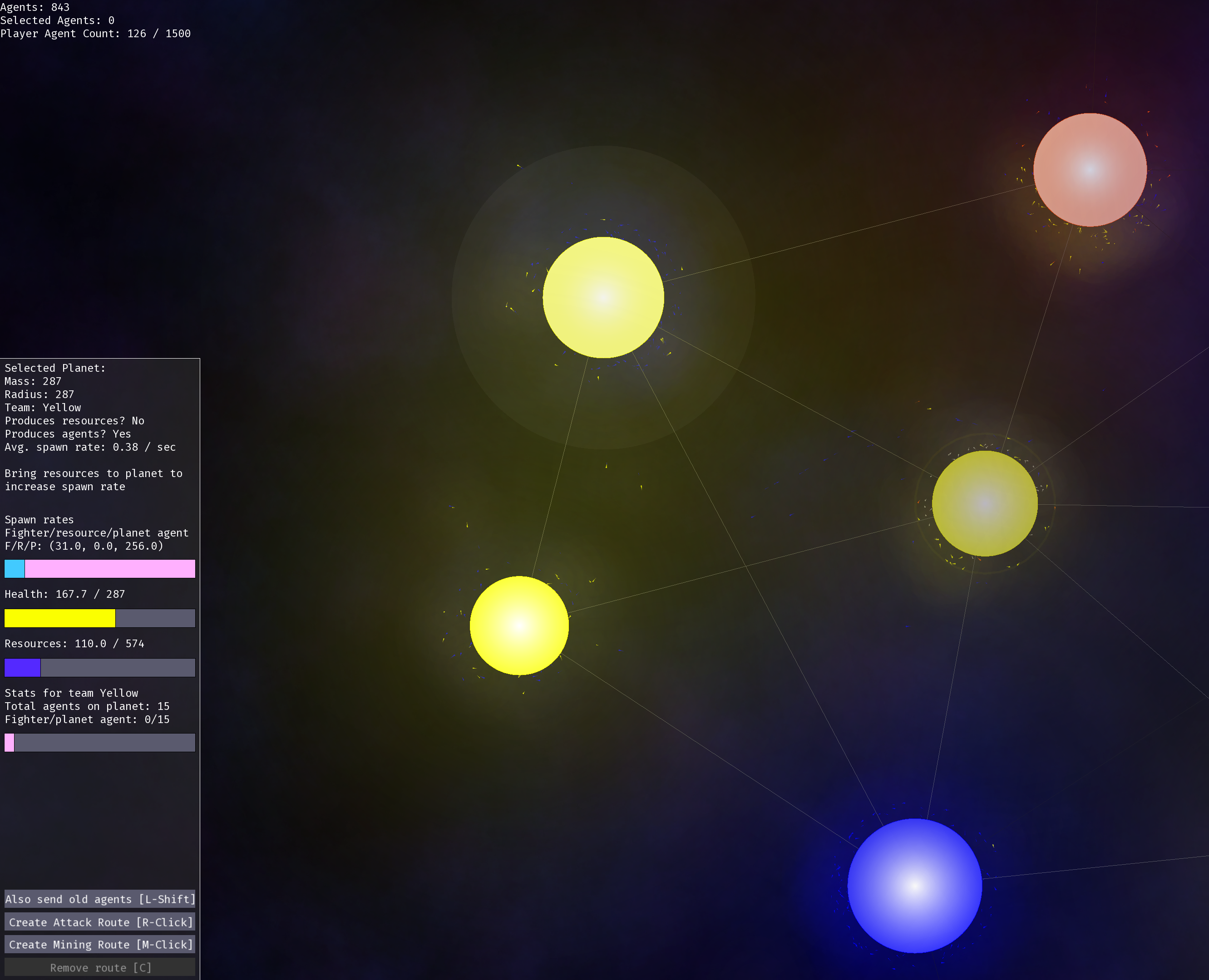
Task: Click the cyan fighter segment of spawn rate bar
Action: click(15, 569)
